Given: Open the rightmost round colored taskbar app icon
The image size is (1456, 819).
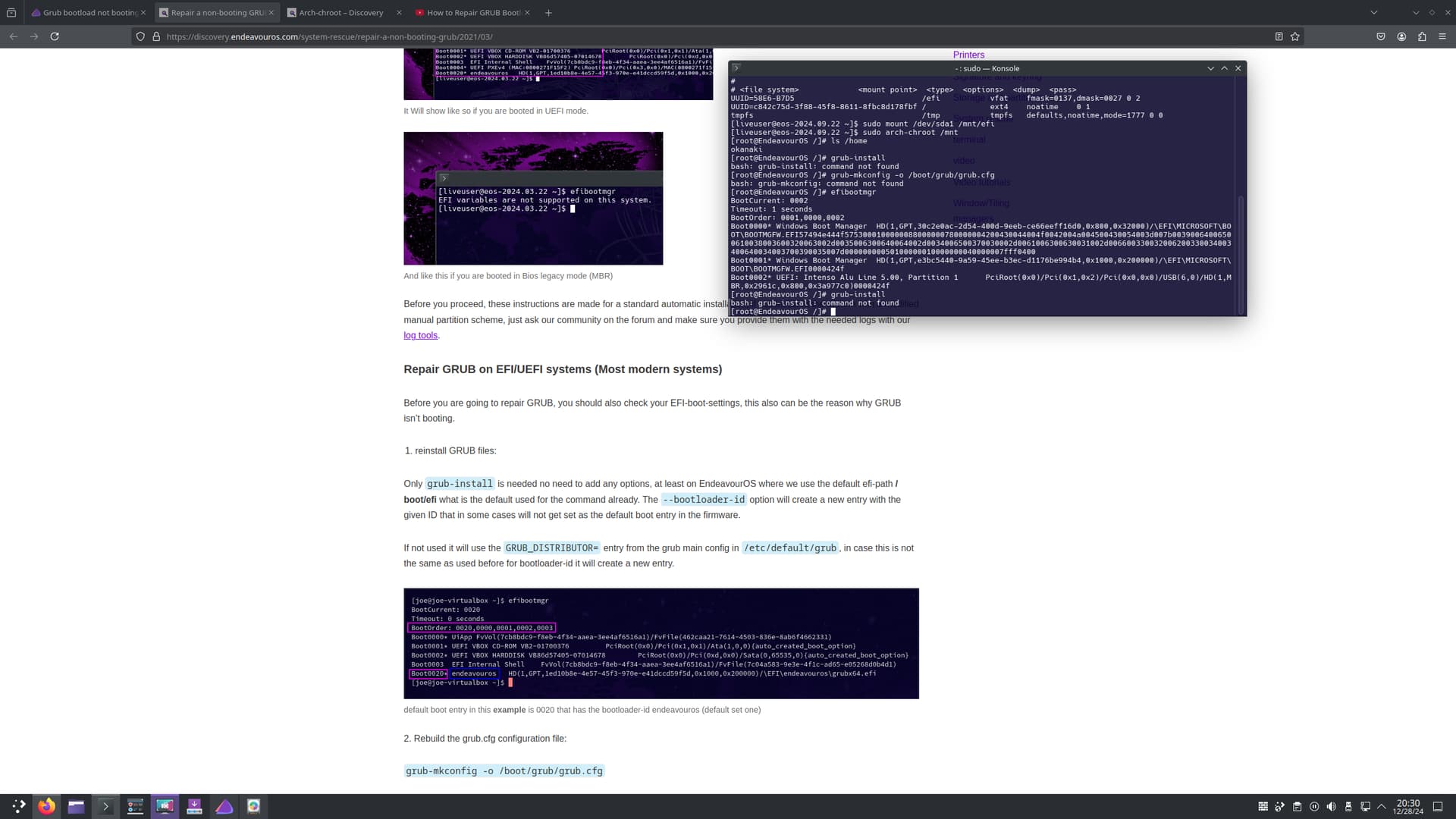Looking at the screenshot, I should 253,806.
